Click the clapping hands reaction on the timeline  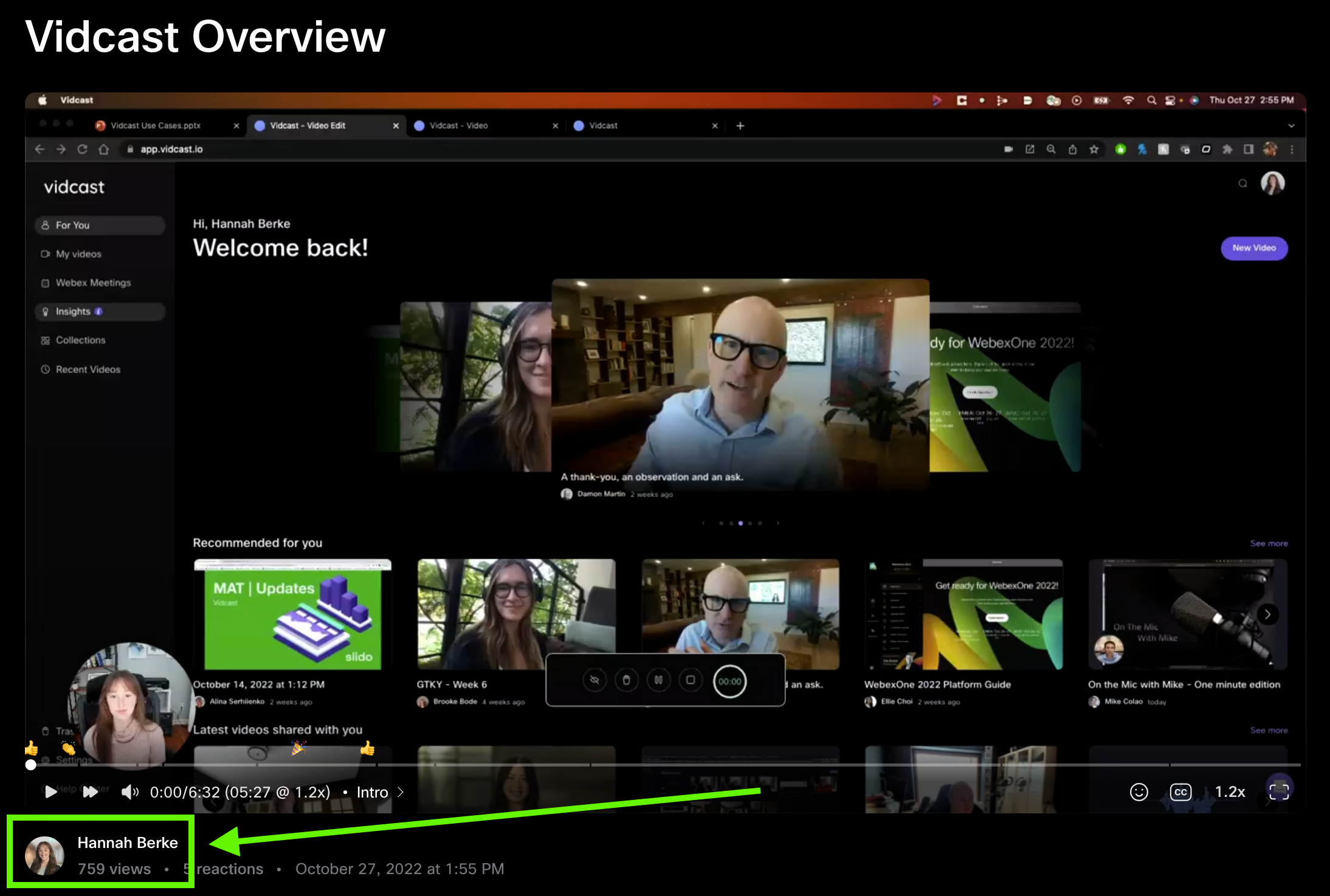point(68,748)
